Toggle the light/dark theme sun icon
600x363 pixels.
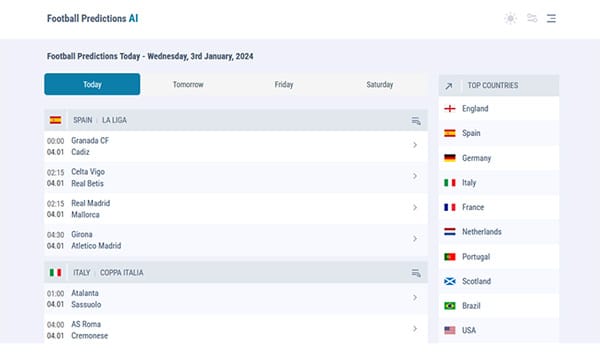click(510, 18)
